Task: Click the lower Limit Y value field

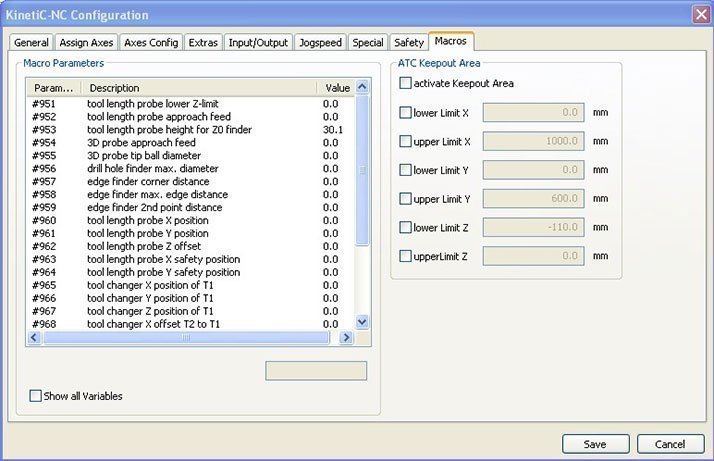Action: 533,170
